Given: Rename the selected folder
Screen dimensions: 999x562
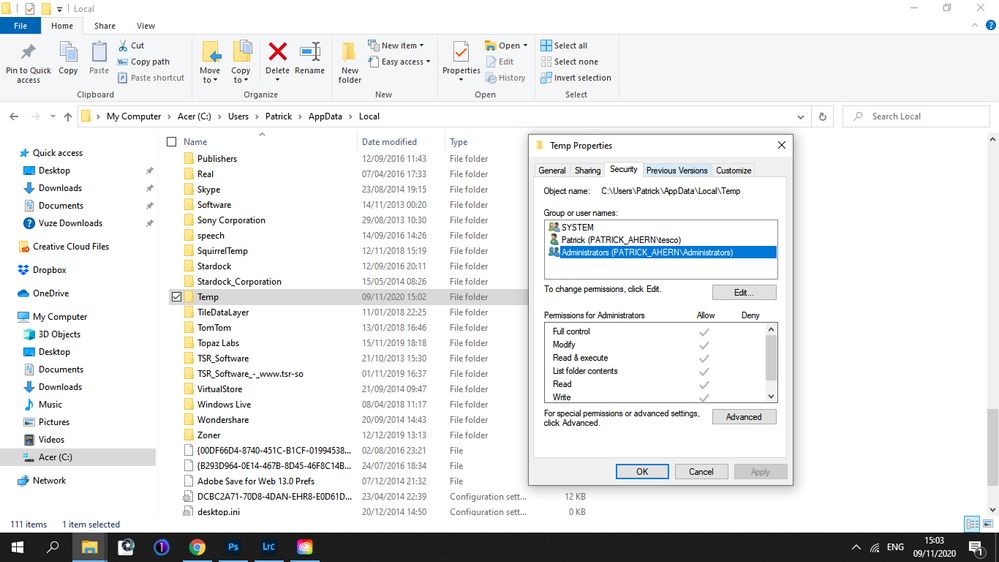Looking at the screenshot, I should pyautogui.click(x=310, y=59).
